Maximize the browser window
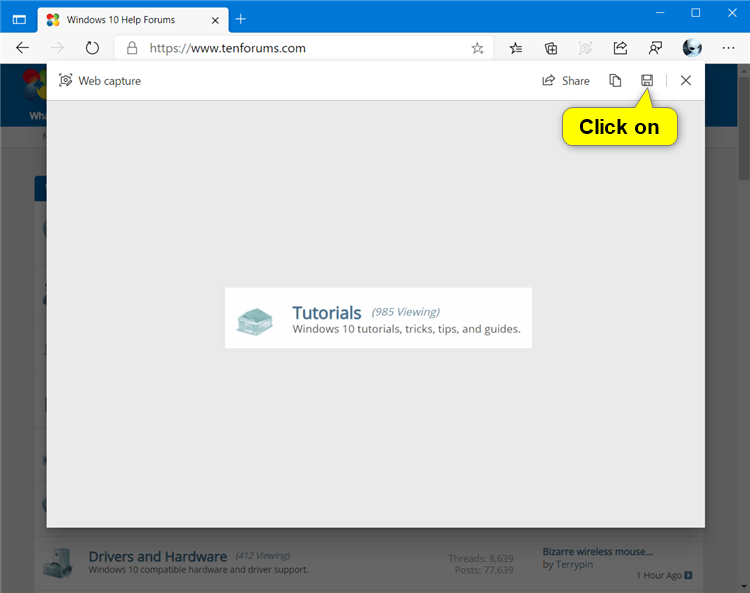The width and height of the screenshot is (750, 593). [696, 12]
